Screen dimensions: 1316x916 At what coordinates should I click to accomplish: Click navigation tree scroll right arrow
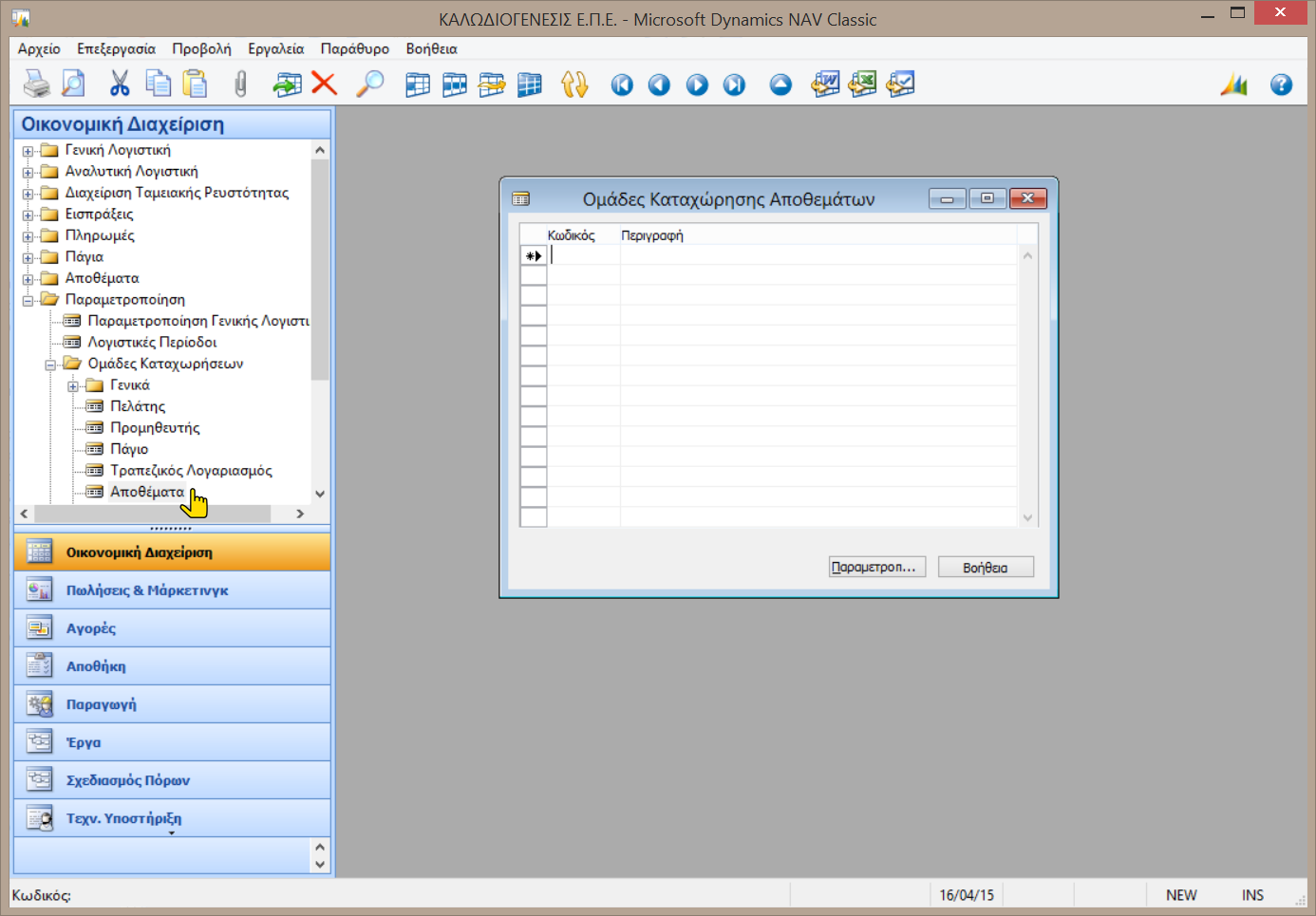(300, 514)
